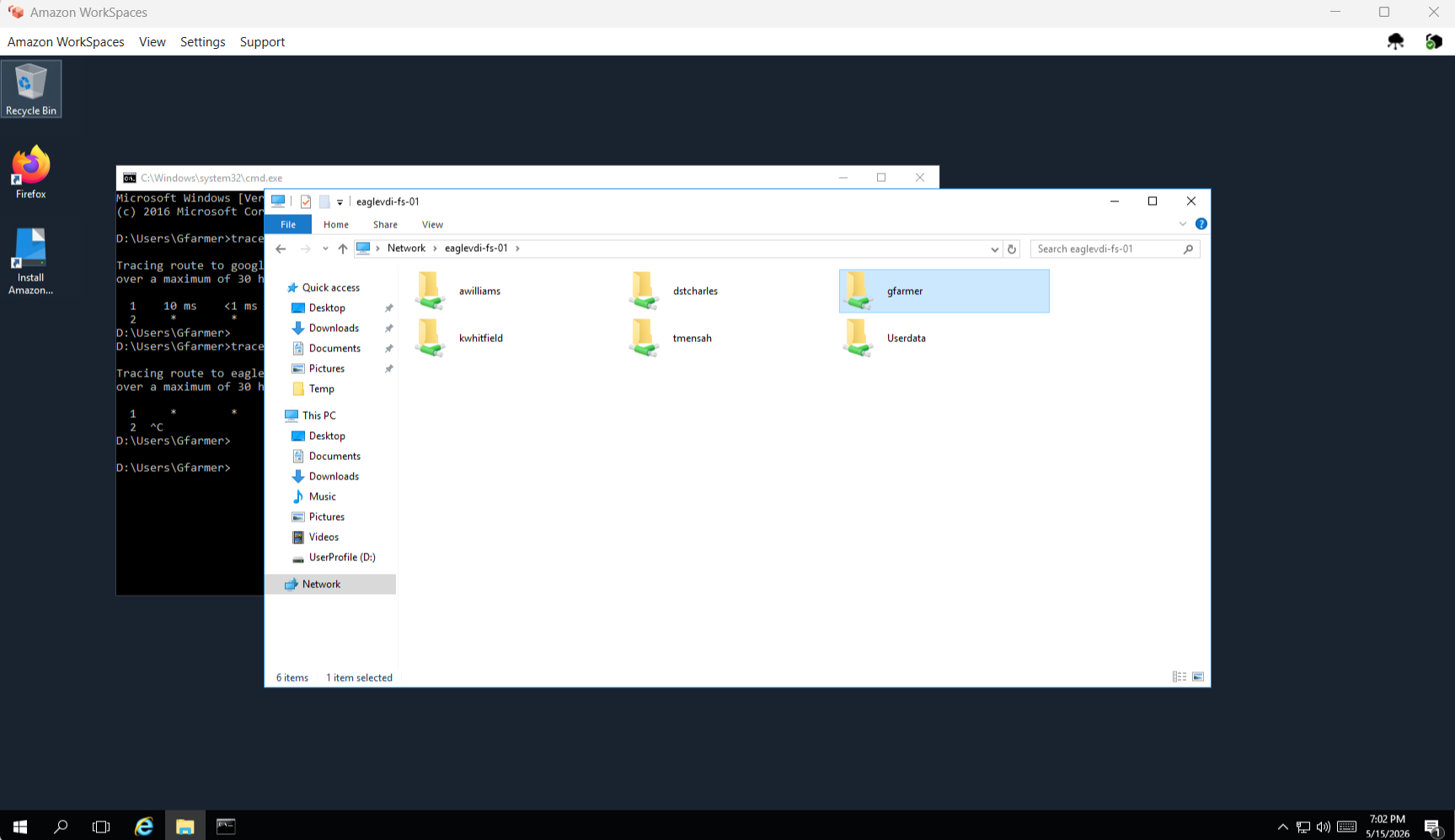Open the Windows Start menu
The image size is (1455, 840).
[x=20, y=827]
